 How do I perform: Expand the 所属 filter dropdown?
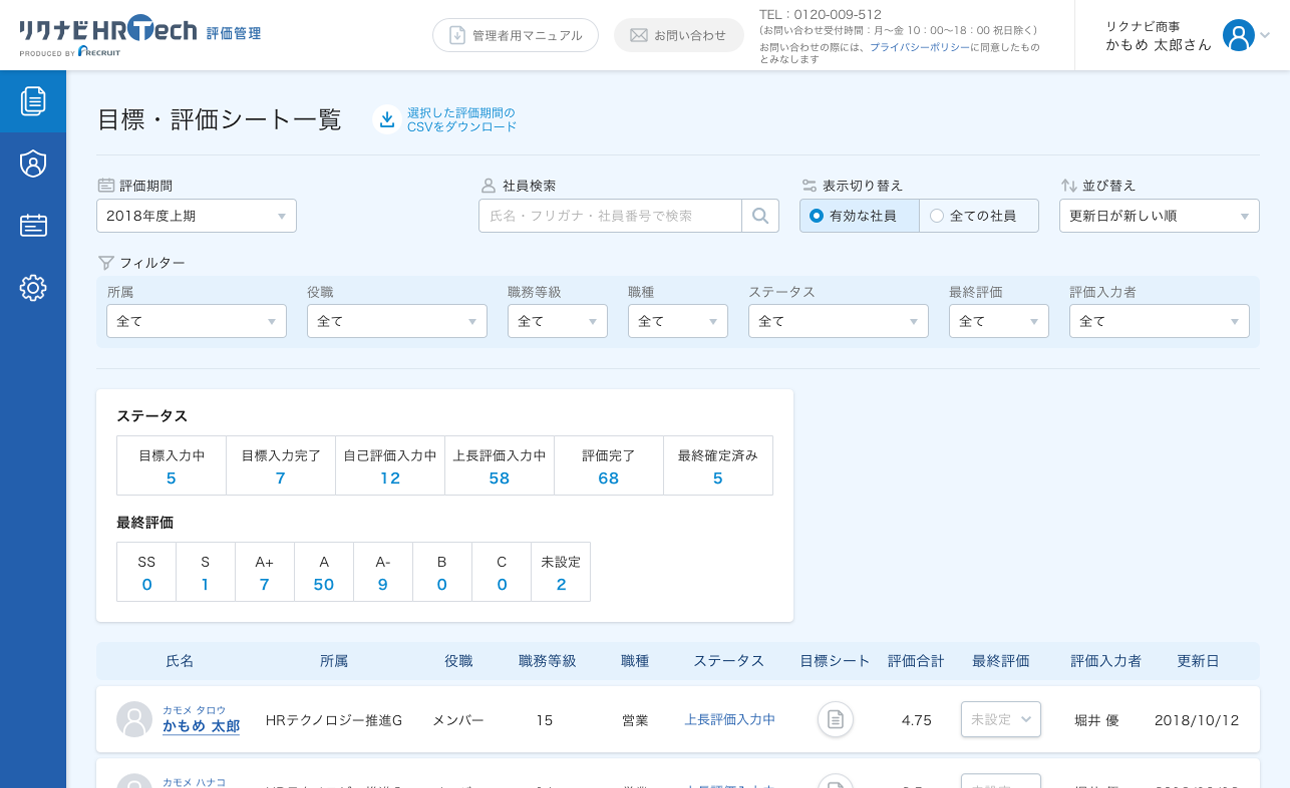pyautogui.click(x=196, y=321)
